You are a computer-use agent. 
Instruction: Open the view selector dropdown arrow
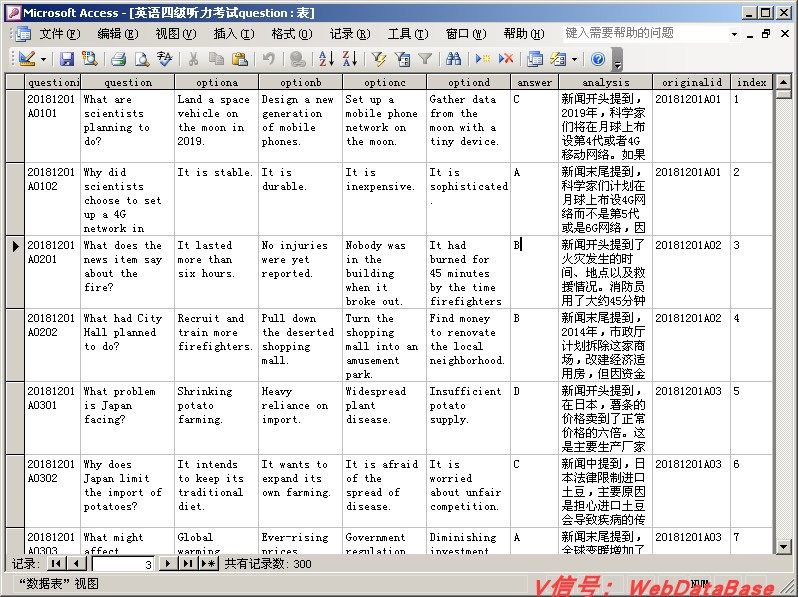[43, 60]
